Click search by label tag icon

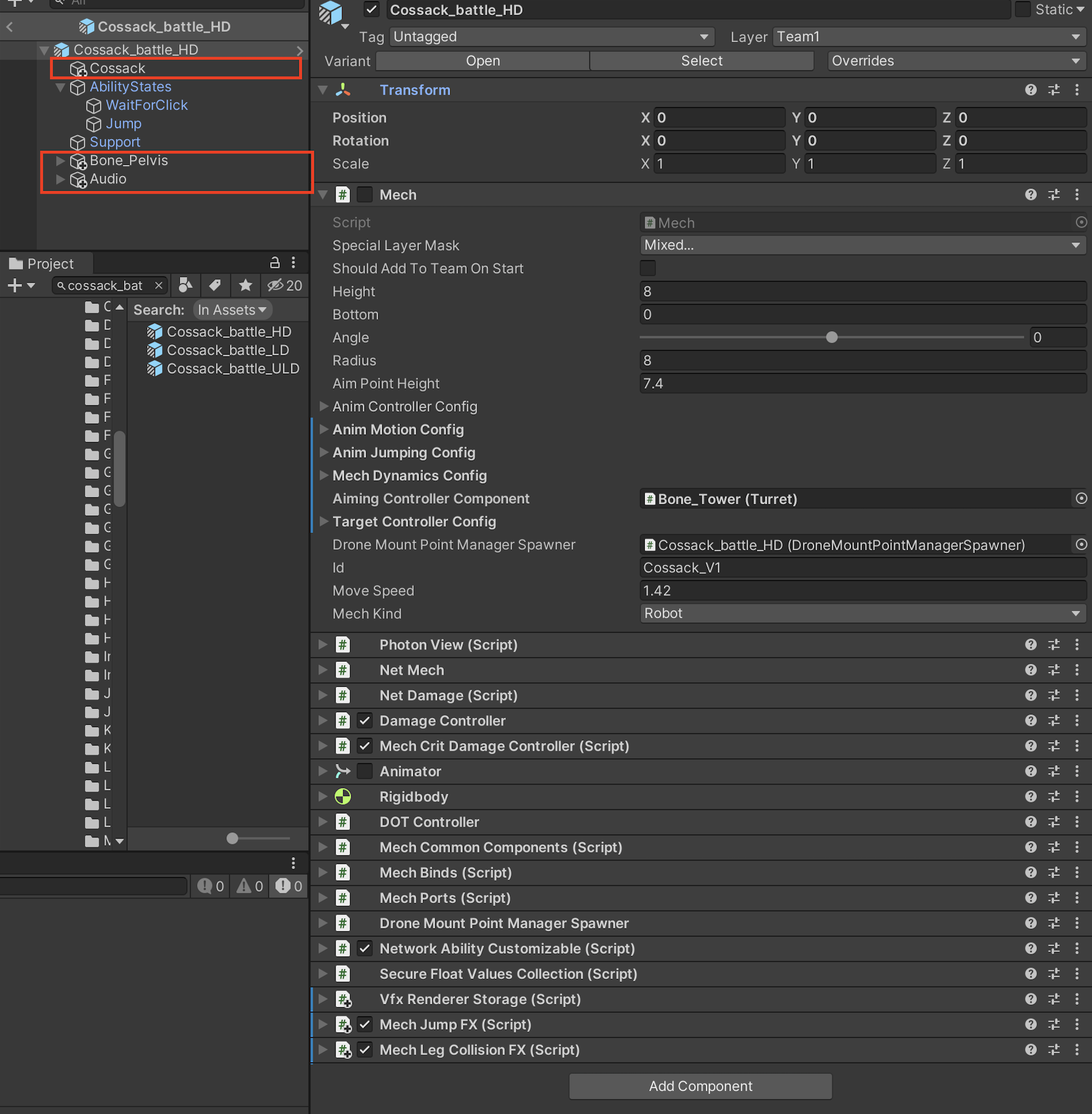coord(215,286)
